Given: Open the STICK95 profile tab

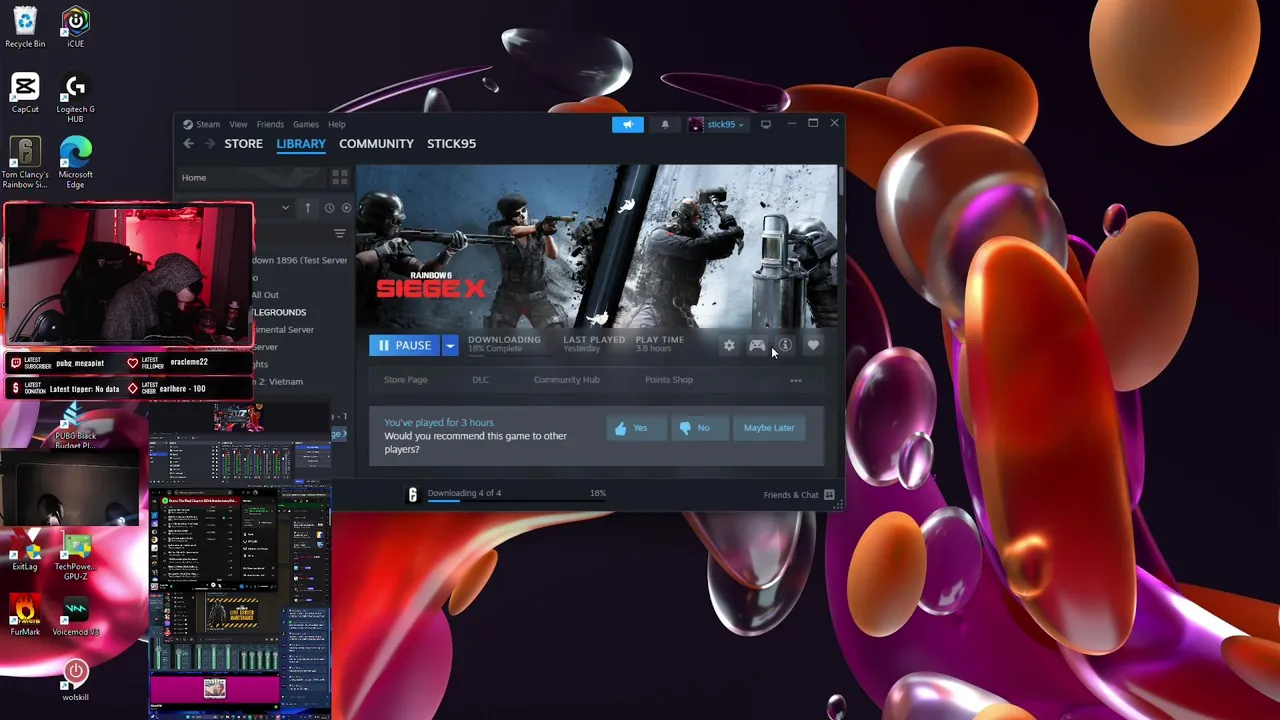Looking at the screenshot, I should coord(451,144).
